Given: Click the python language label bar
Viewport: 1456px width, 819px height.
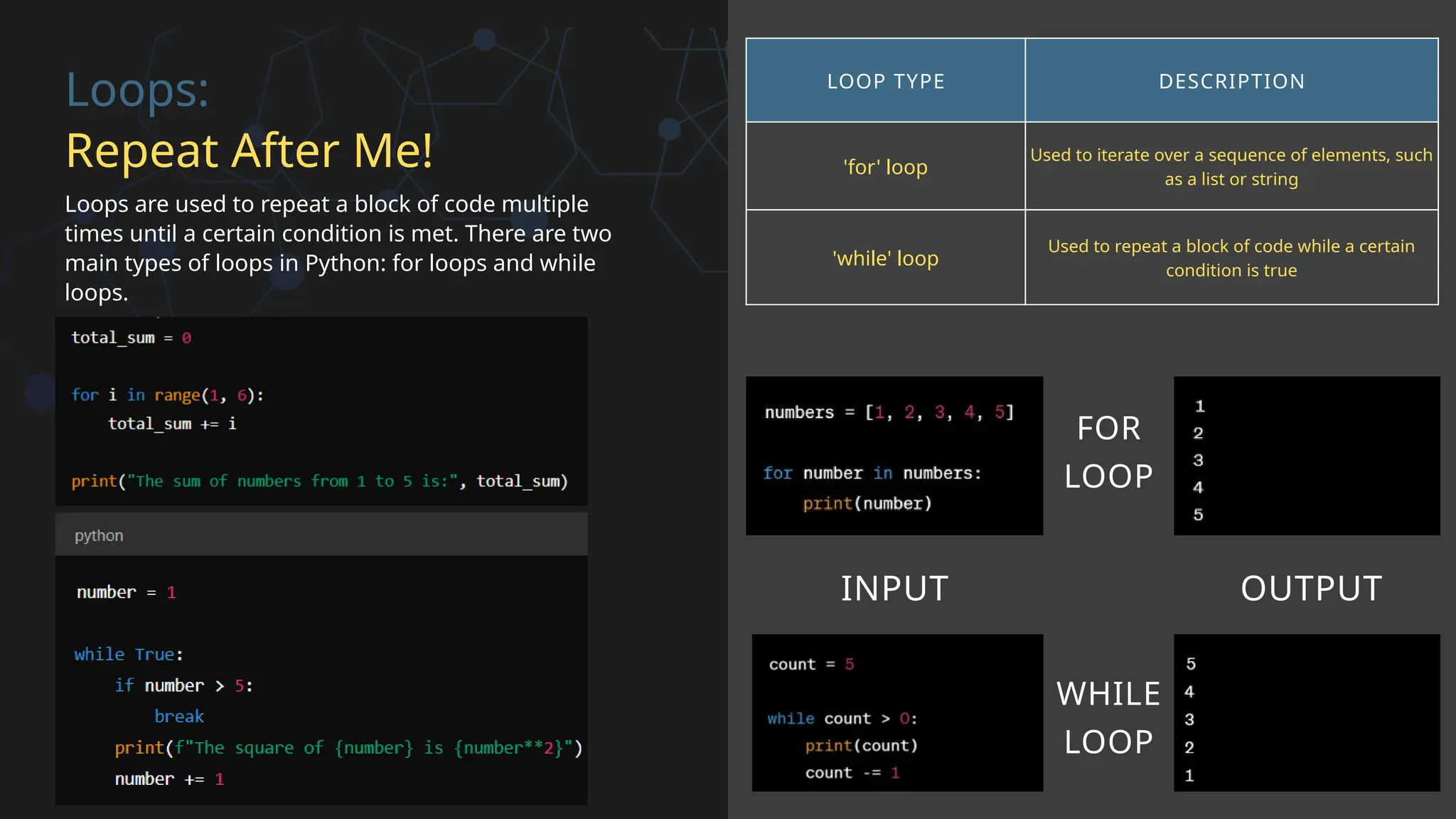Looking at the screenshot, I should pyautogui.click(x=321, y=535).
